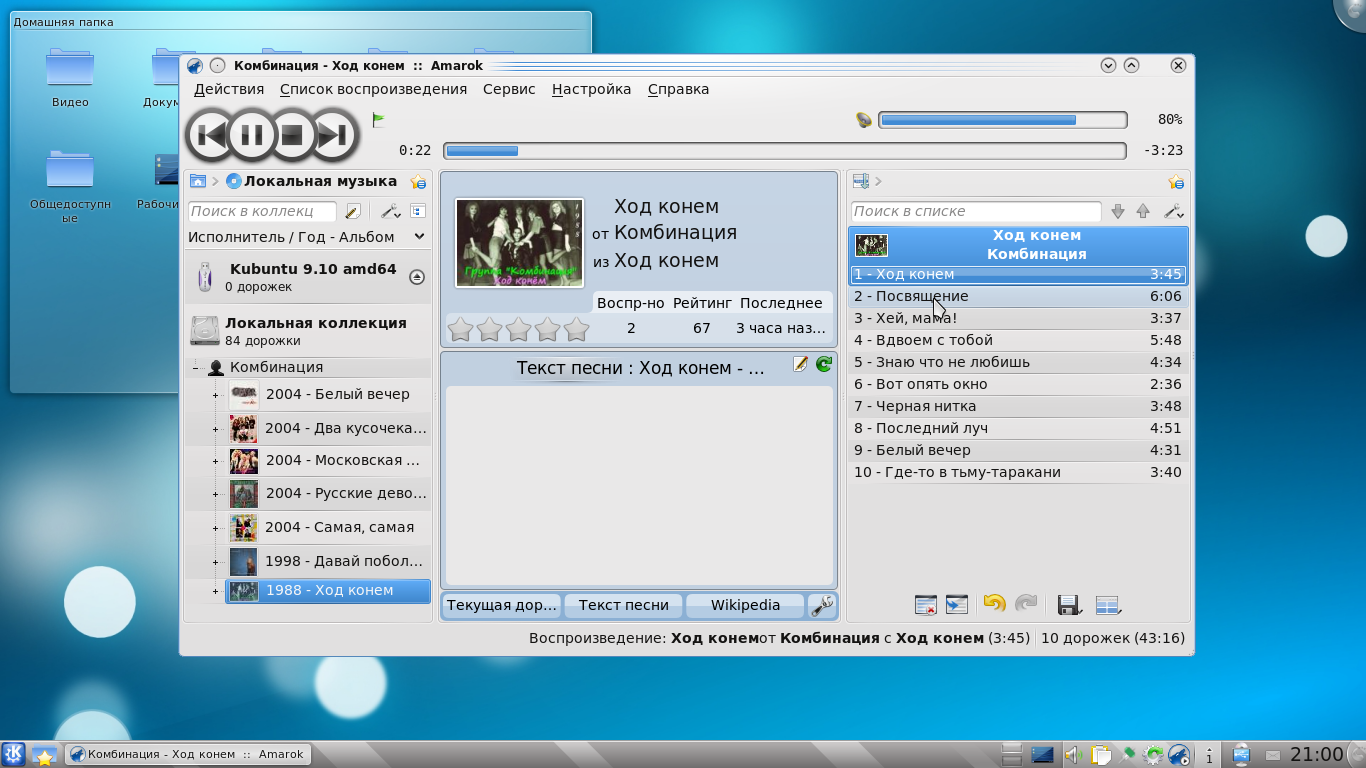
Task: Show the active track in playlist icon
Action: pyautogui.click(x=957, y=604)
